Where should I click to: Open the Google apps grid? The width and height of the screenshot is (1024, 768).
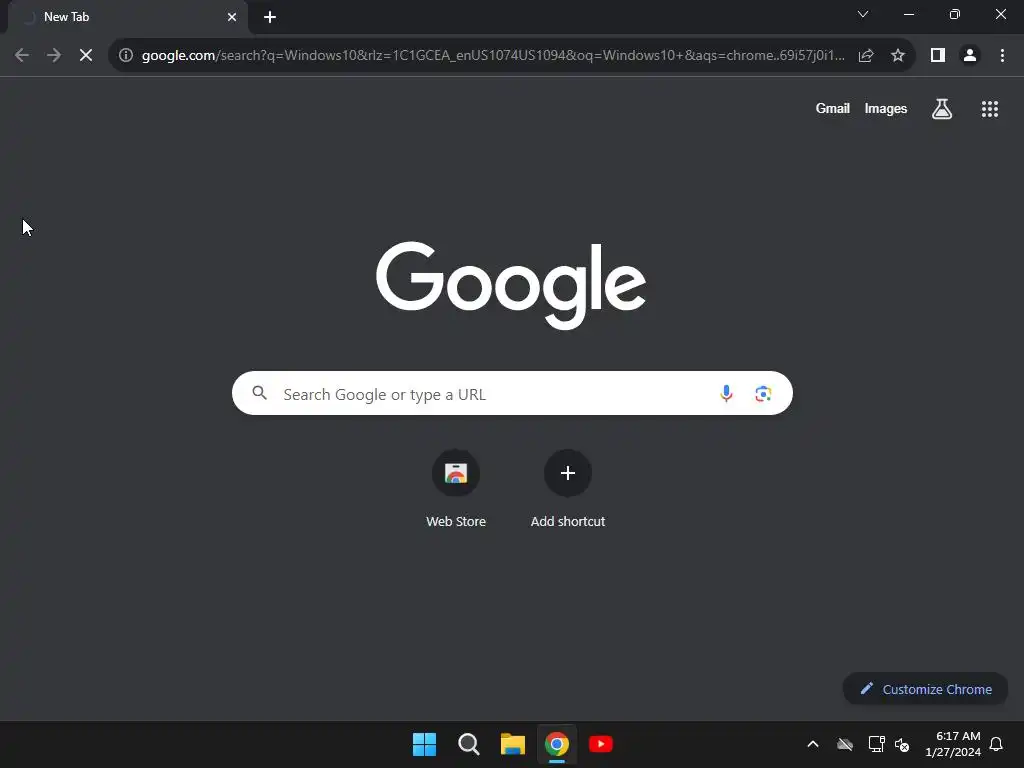click(x=989, y=109)
